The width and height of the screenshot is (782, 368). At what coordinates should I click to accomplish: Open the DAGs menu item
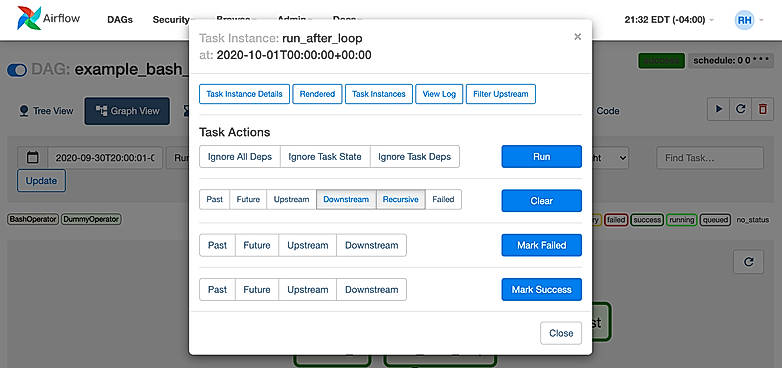pos(120,20)
